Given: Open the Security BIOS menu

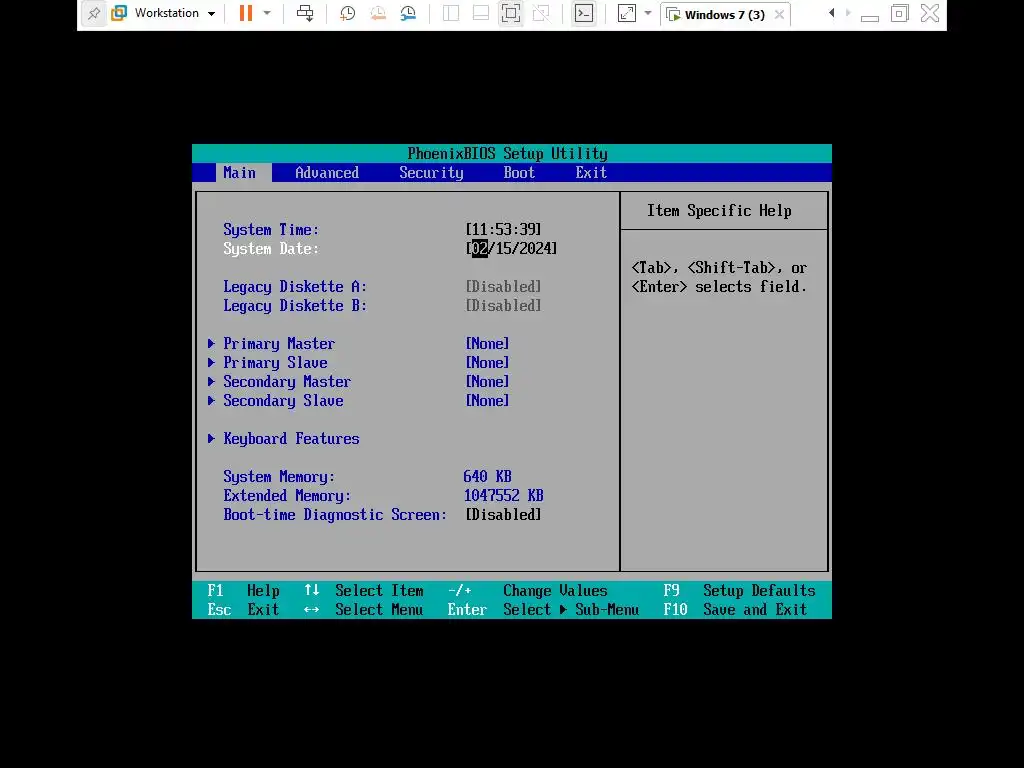Looking at the screenshot, I should point(431,172).
